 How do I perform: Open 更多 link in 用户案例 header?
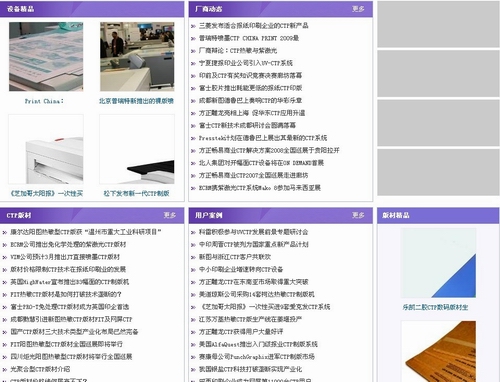(358, 215)
